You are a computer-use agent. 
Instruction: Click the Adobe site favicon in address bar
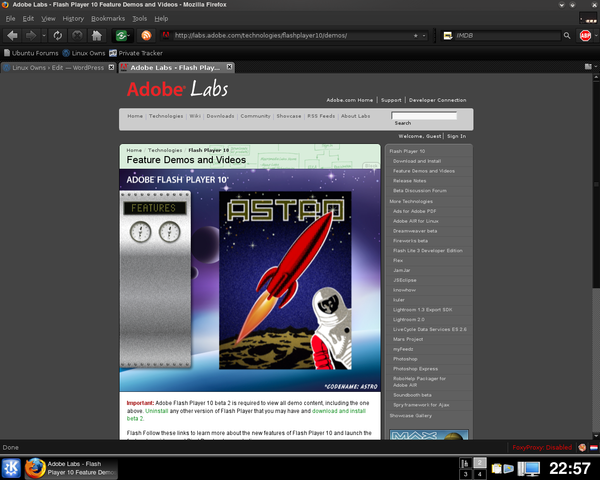pyautogui.click(x=166, y=35)
